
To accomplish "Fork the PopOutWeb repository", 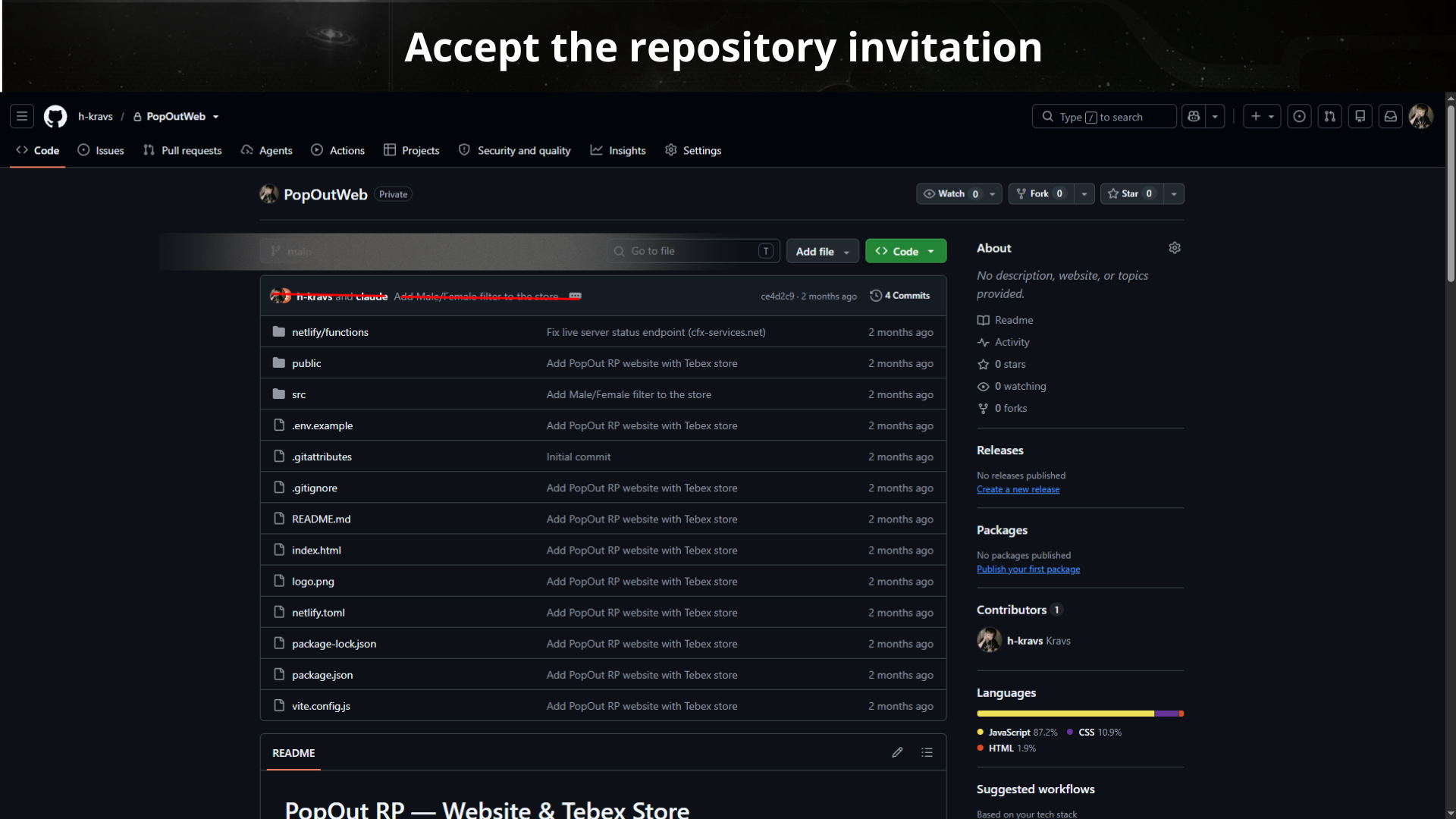I will 1040,194.
